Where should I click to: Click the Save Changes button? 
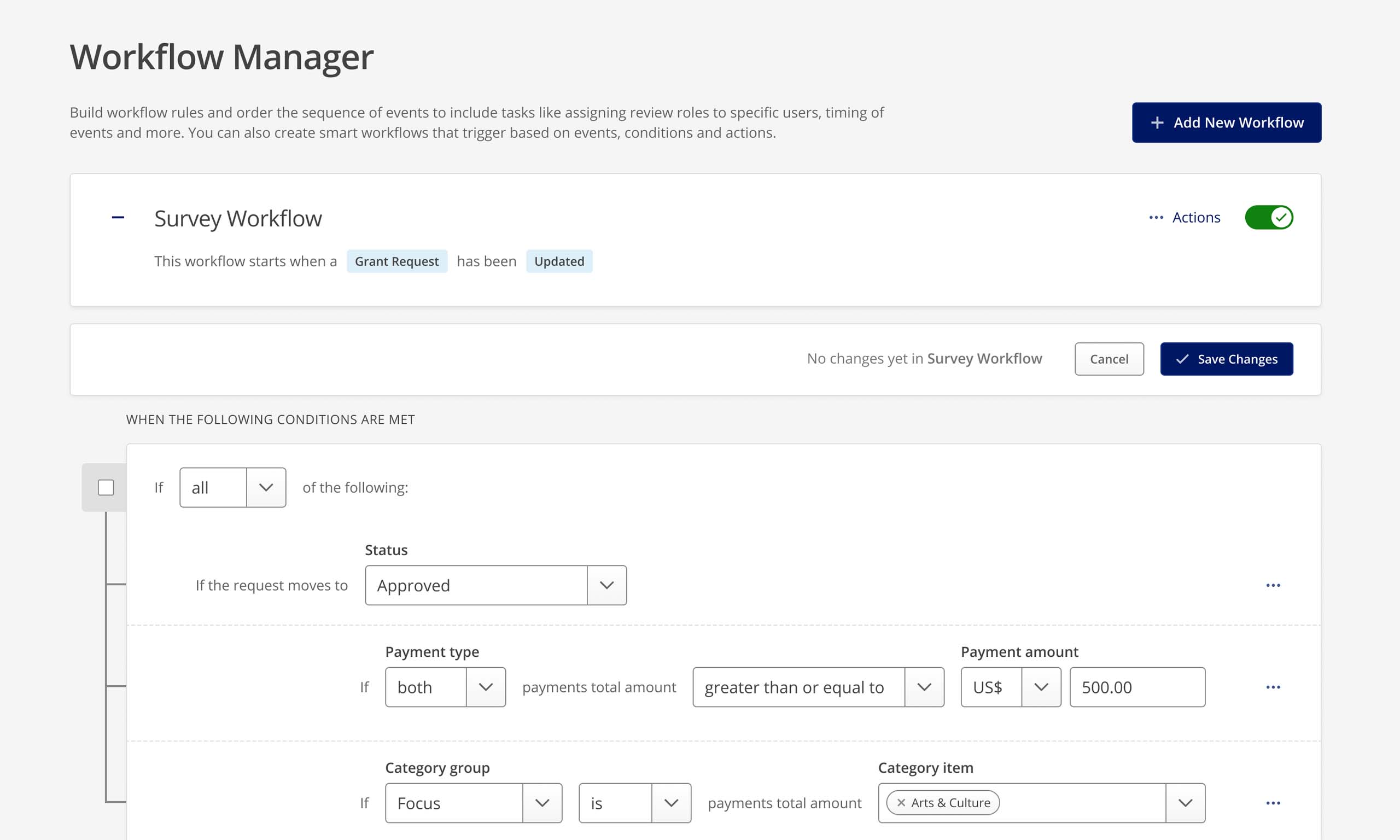(x=1226, y=359)
